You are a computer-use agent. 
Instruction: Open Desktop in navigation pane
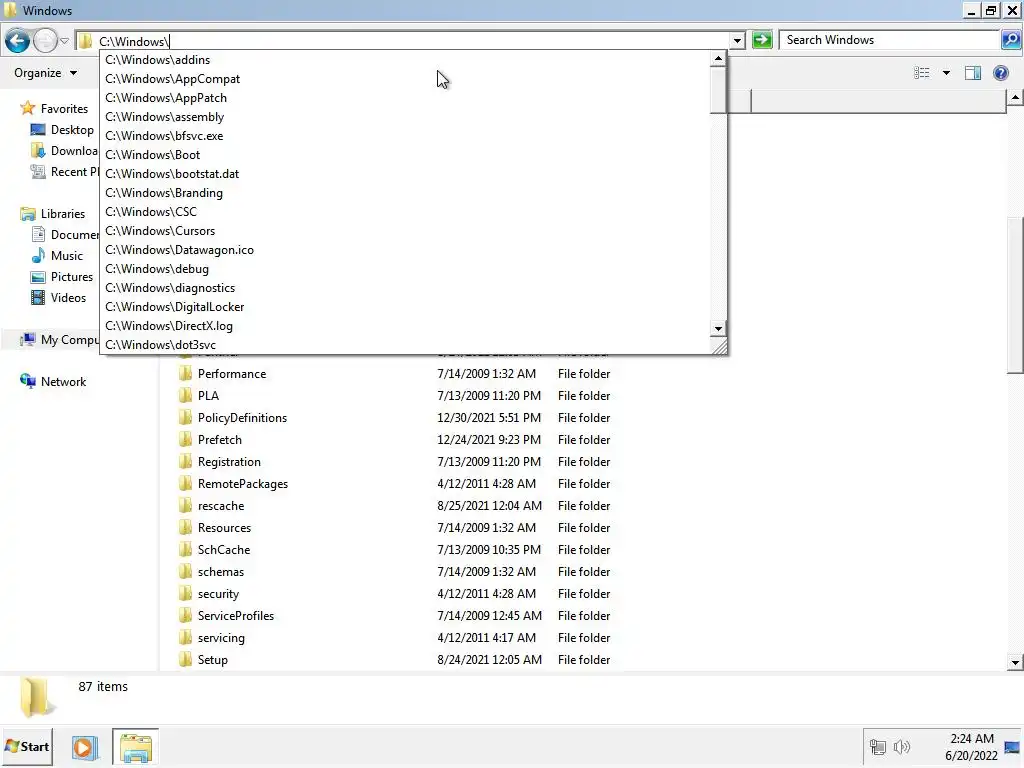[62, 129]
